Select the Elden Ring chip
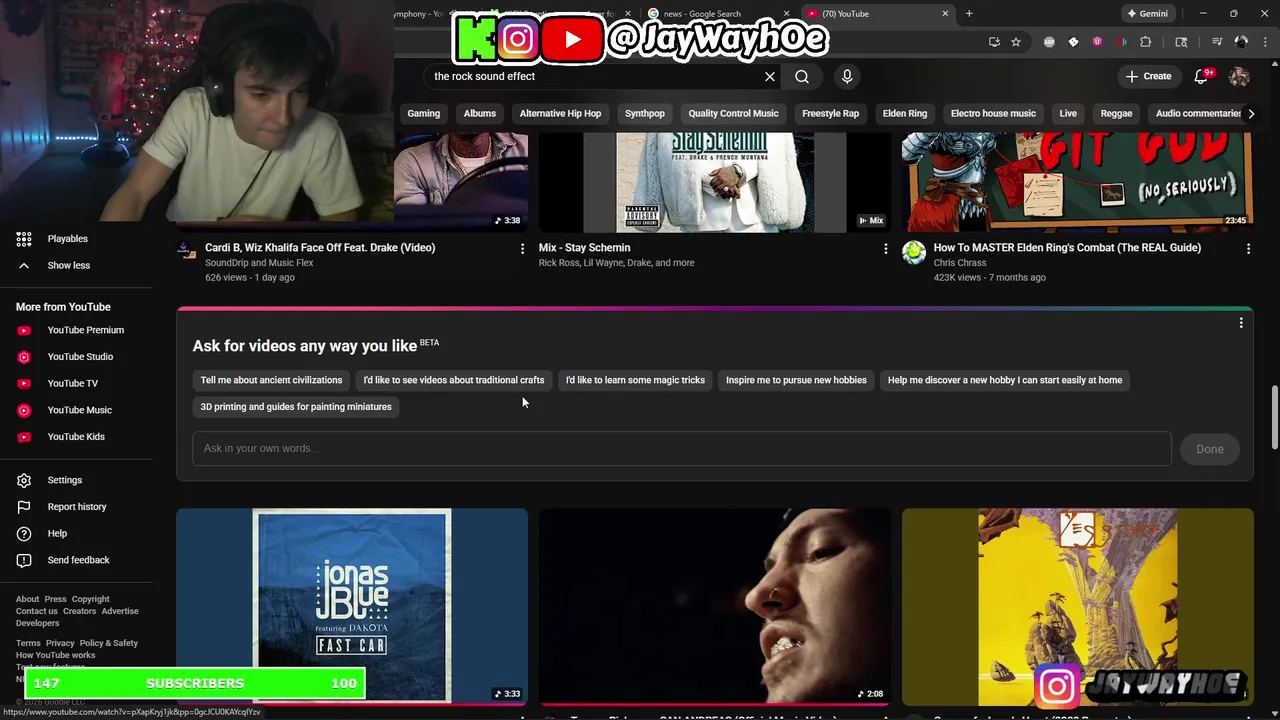 click(x=905, y=113)
